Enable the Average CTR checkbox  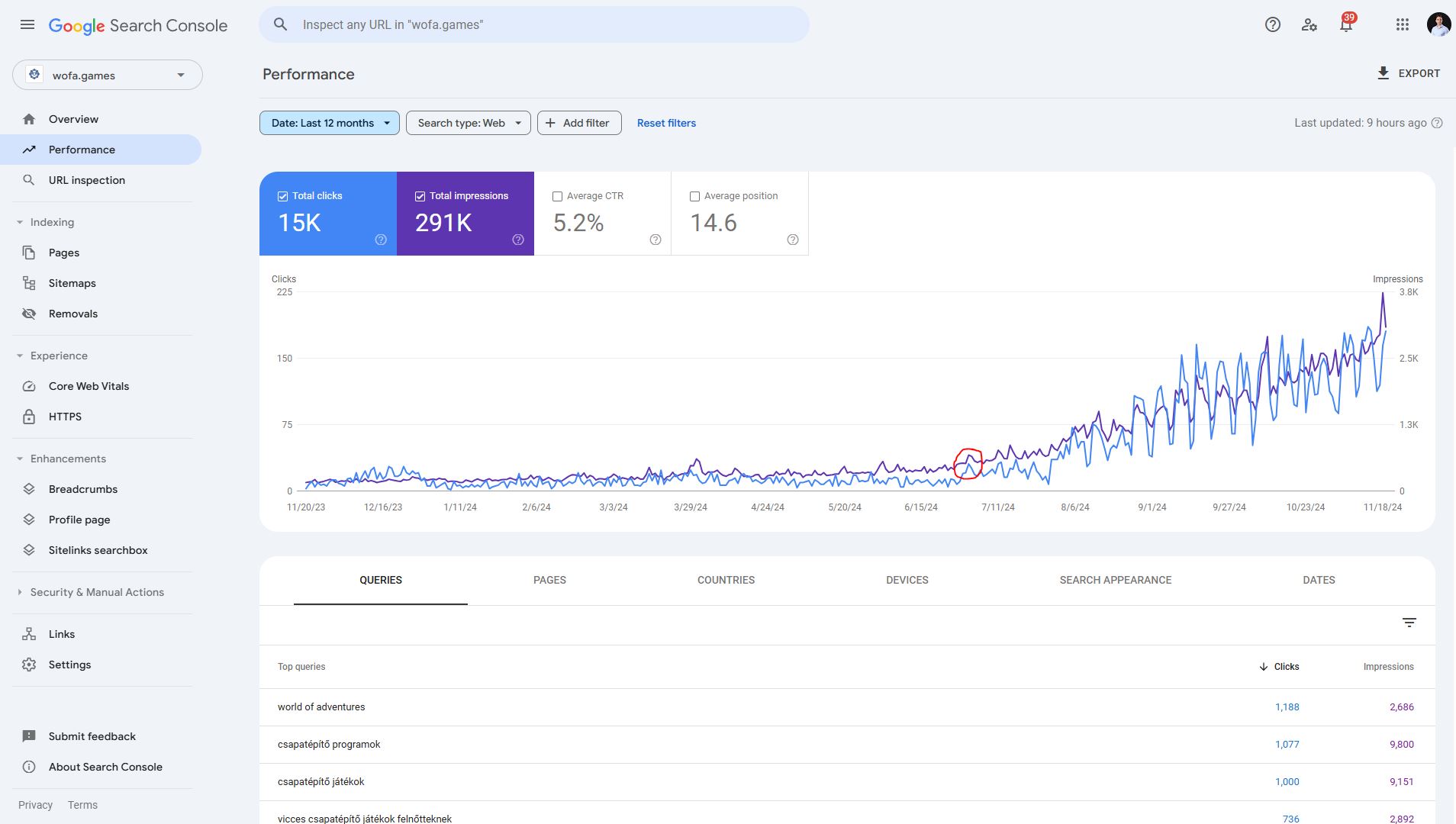tap(557, 196)
